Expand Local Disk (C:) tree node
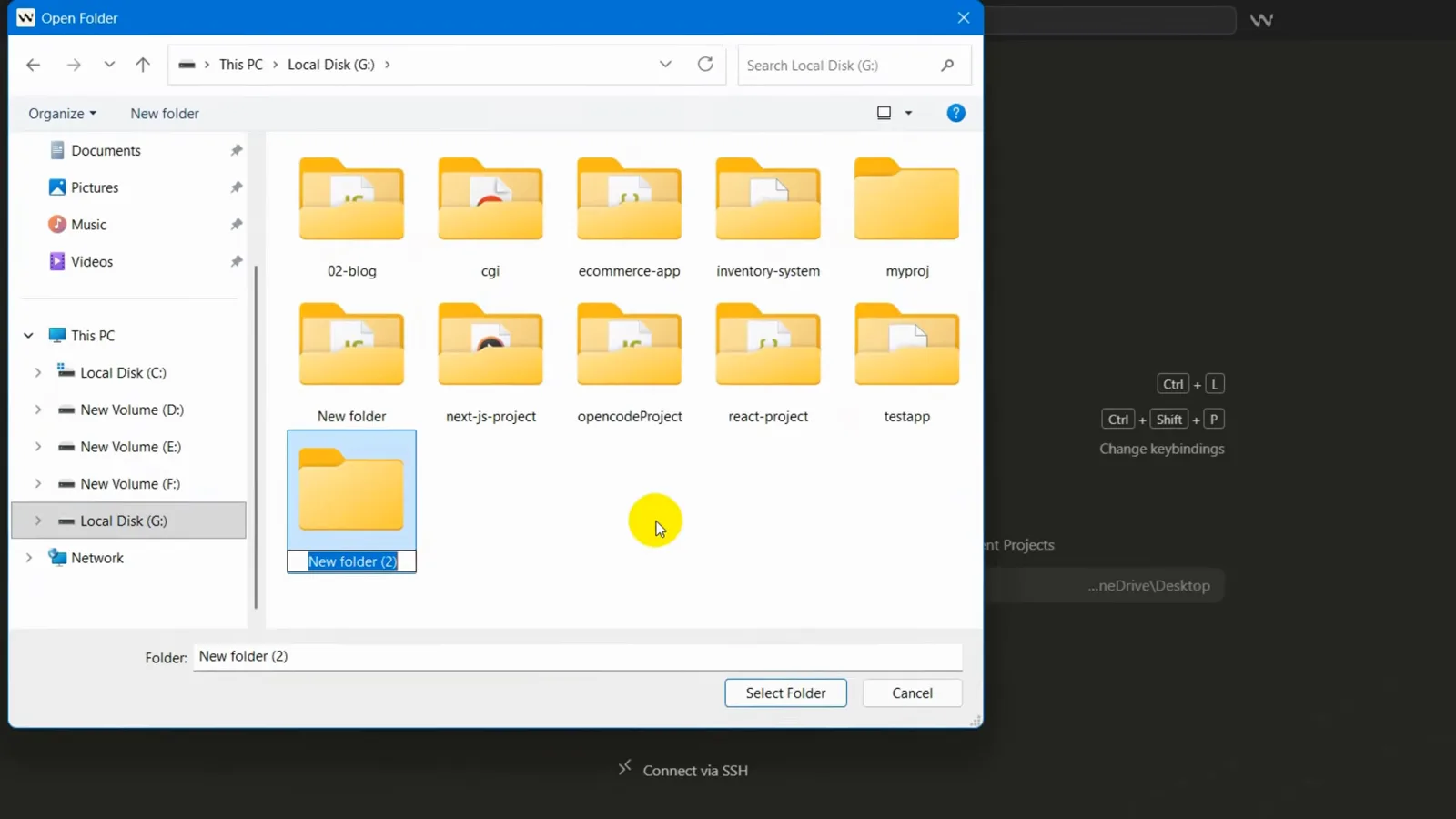 pos(37,373)
